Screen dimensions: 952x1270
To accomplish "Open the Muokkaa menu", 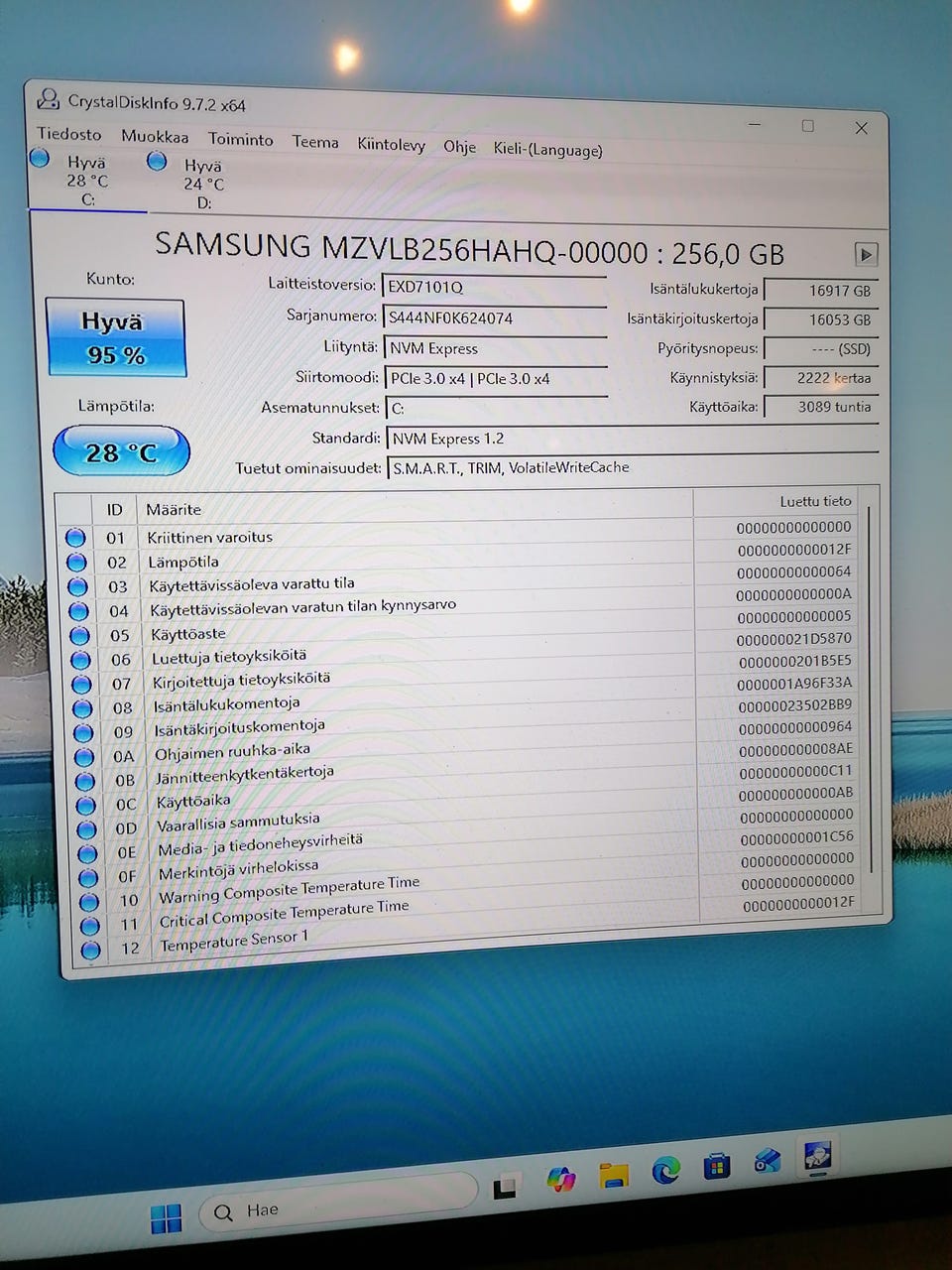I will point(155,137).
